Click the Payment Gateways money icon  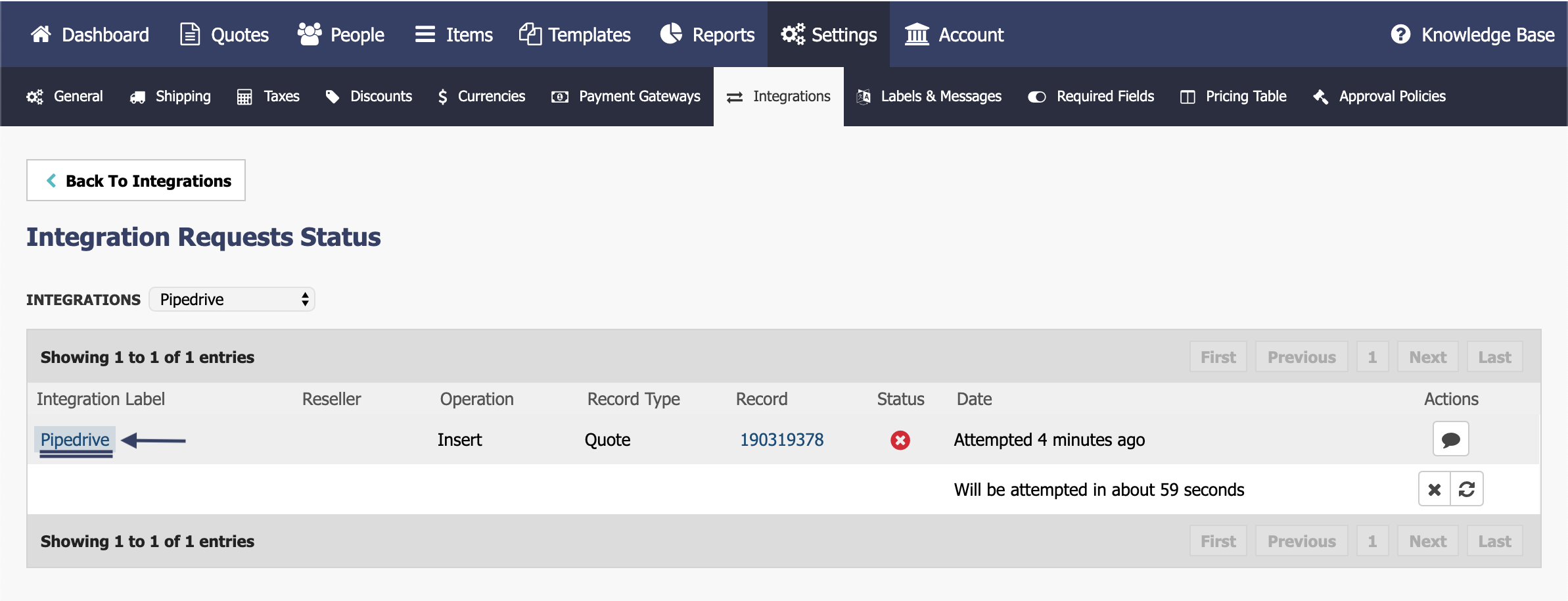[x=560, y=97]
